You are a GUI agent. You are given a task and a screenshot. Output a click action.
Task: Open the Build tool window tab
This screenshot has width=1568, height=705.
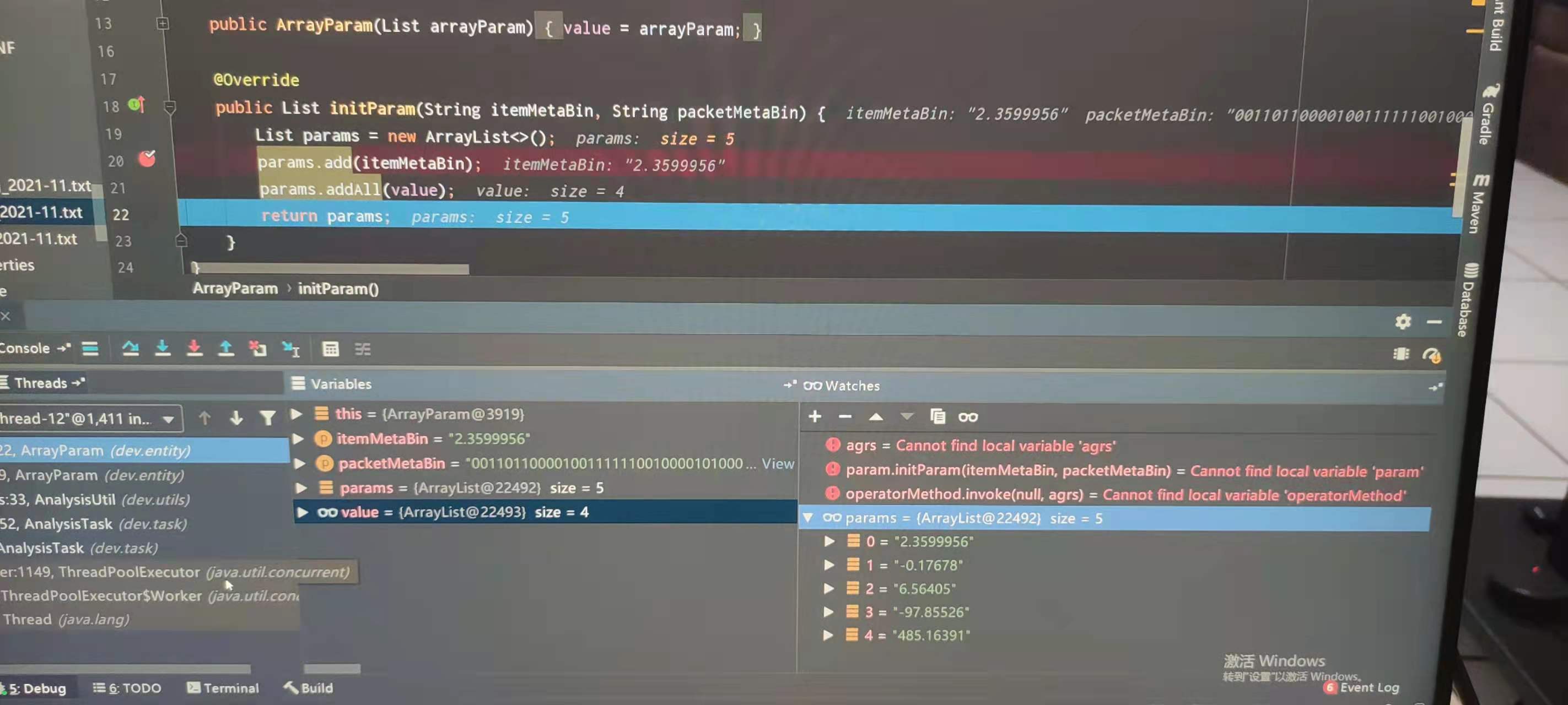309,688
